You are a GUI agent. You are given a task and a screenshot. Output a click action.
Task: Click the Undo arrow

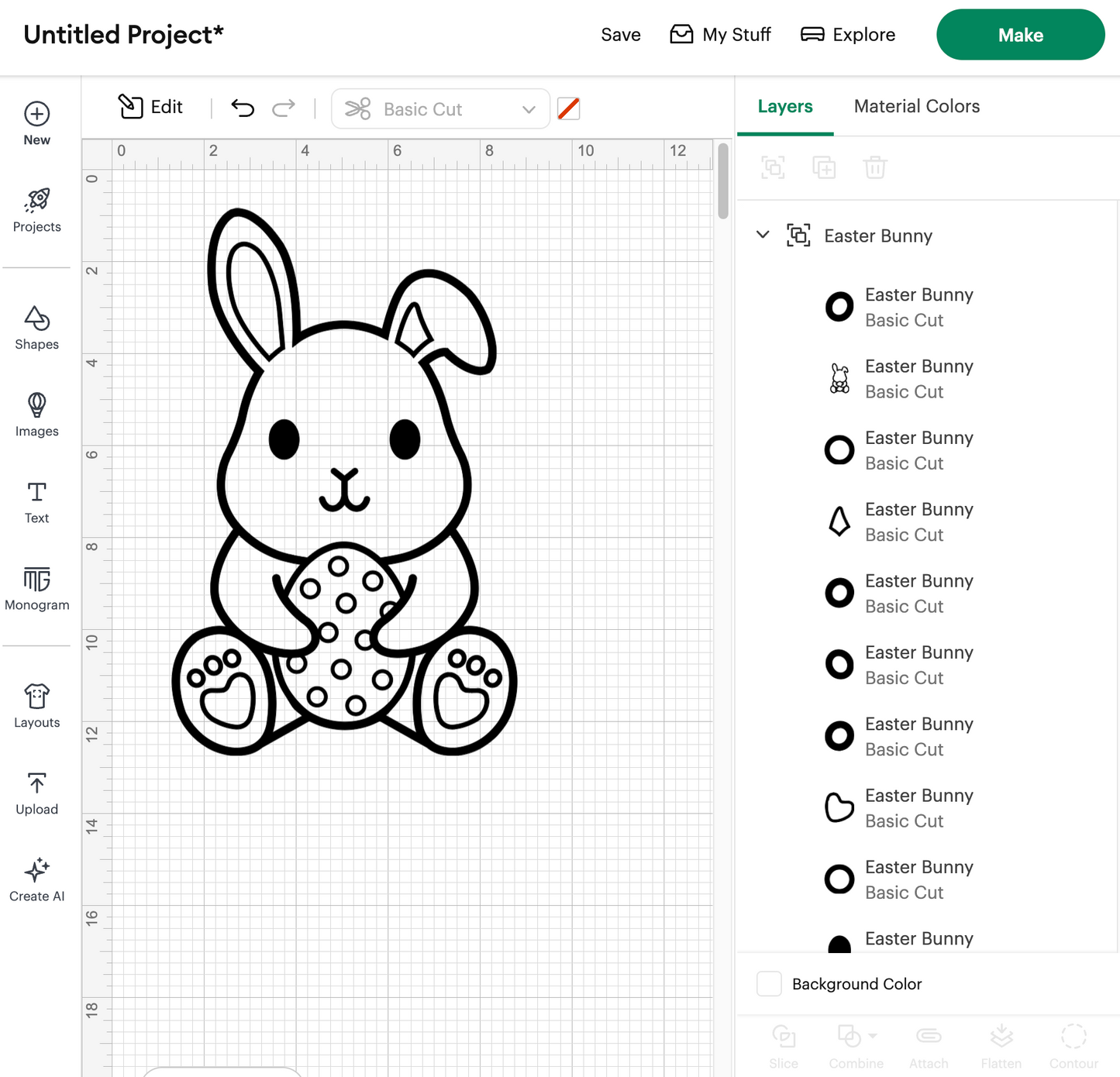[242, 108]
